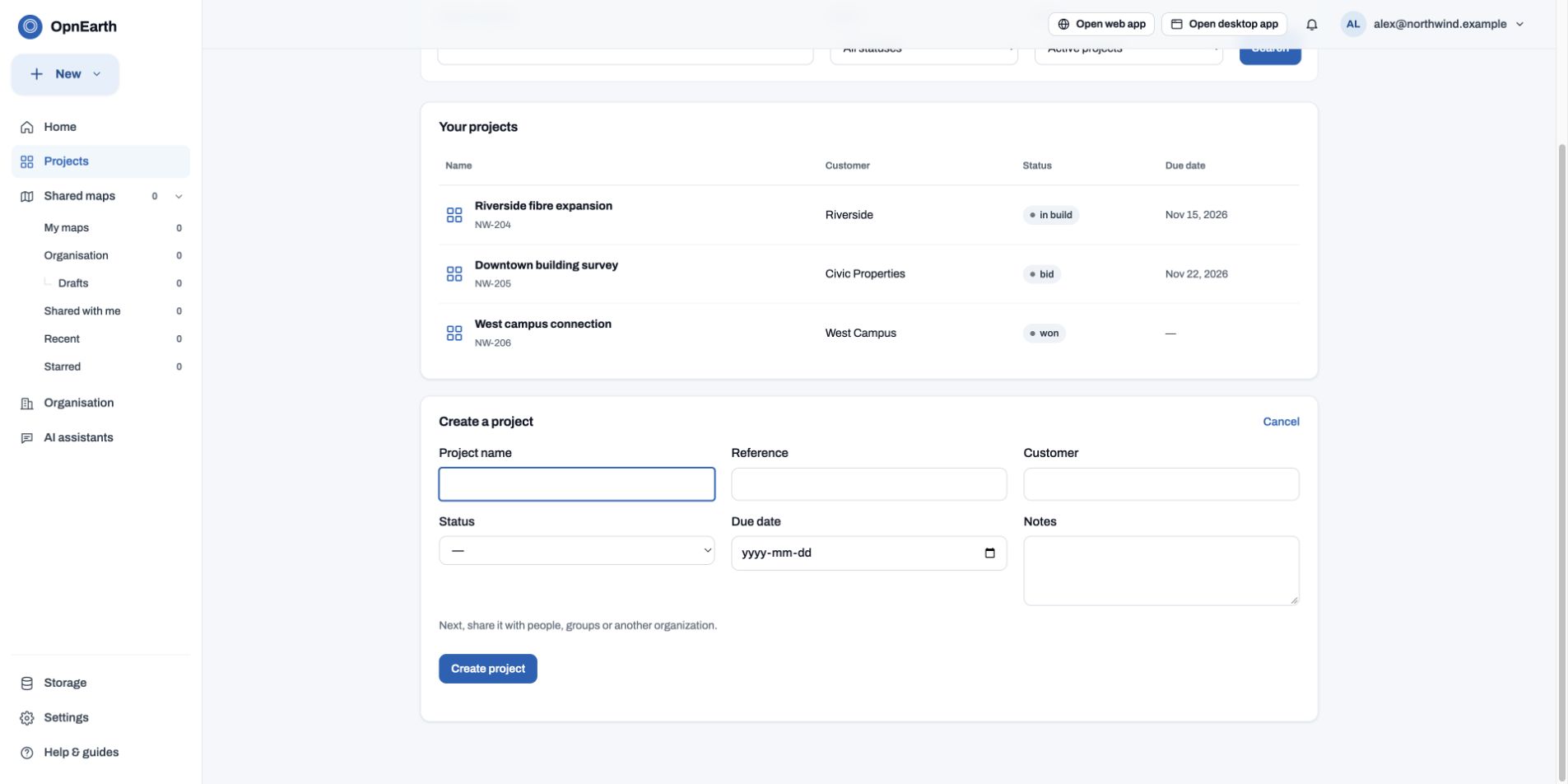
Task: Click the Projects grid icon in sidebar
Action: click(x=27, y=161)
